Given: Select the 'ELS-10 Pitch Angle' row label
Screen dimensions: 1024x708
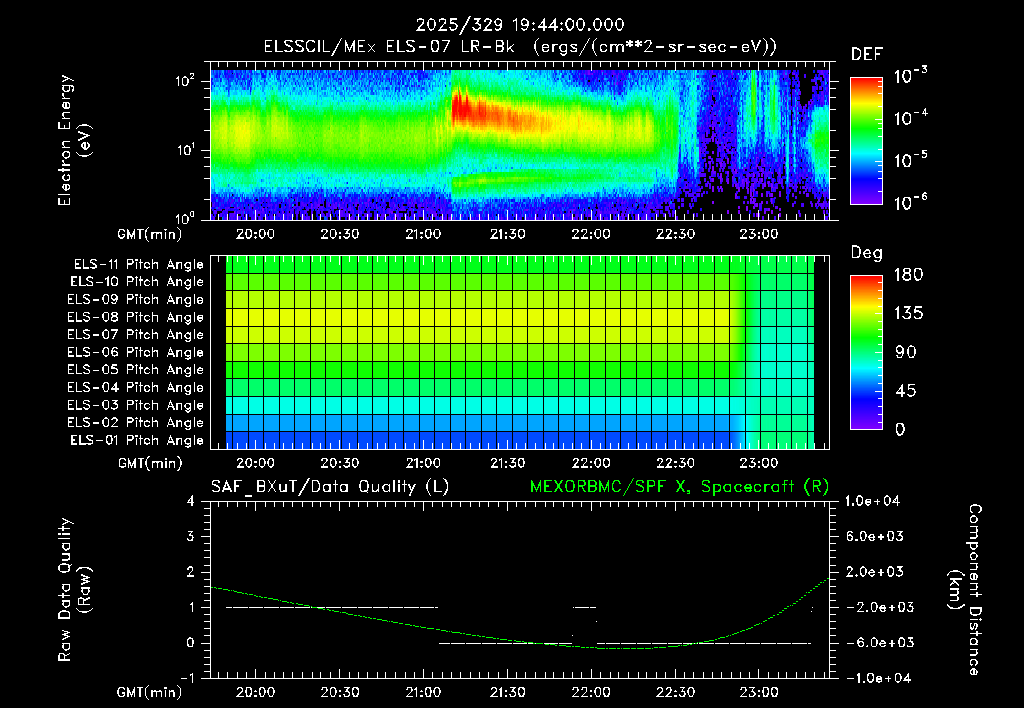Looking at the screenshot, I should click(136, 282).
